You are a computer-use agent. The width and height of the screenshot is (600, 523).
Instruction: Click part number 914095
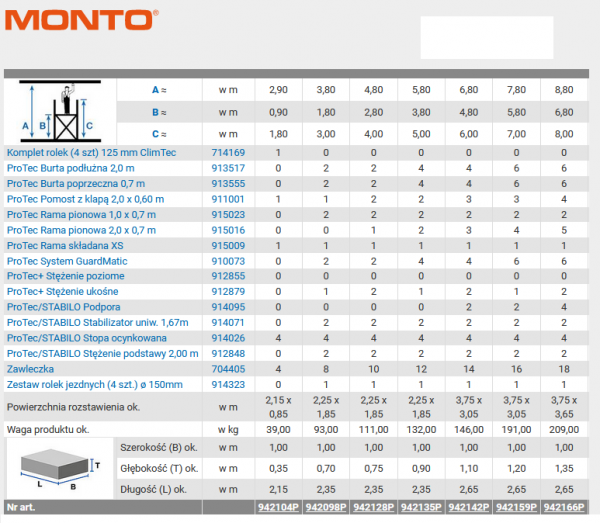pyautogui.click(x=228, y=307)
